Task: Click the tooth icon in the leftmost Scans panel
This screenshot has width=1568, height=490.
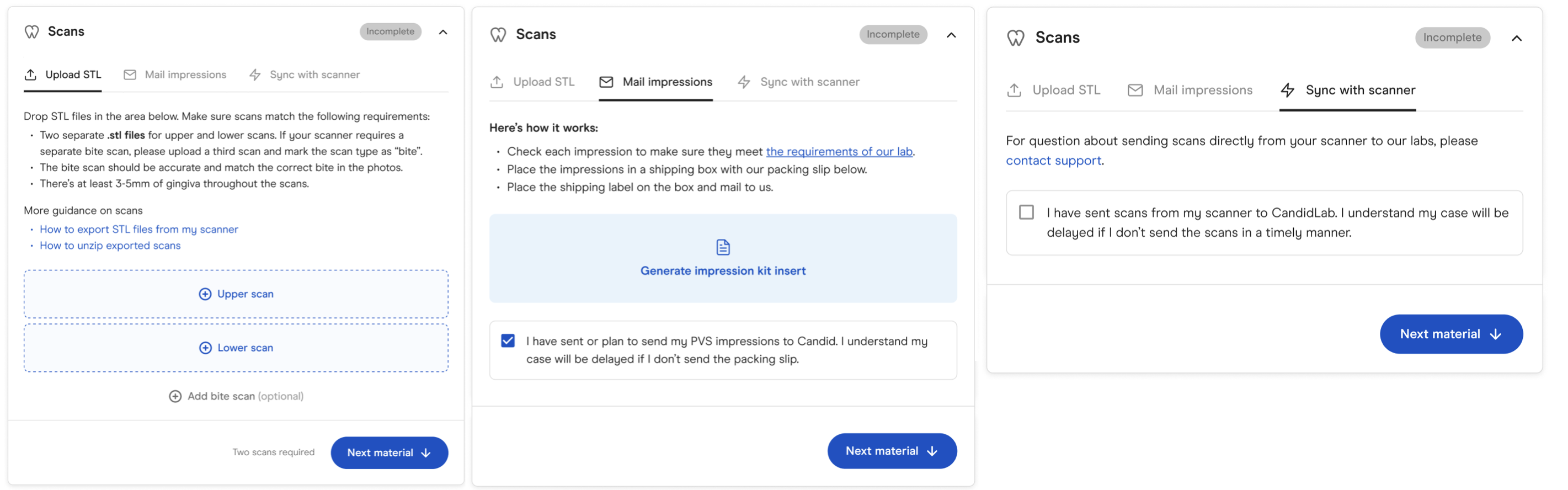Action: (x=31, y=31)
